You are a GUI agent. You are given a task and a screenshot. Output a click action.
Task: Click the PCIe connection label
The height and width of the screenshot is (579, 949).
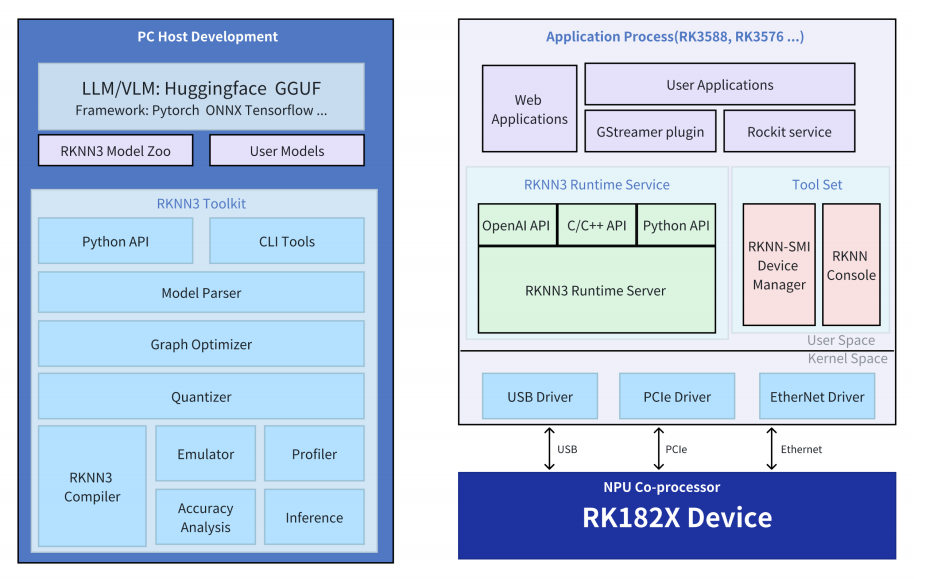pos(676,450)
